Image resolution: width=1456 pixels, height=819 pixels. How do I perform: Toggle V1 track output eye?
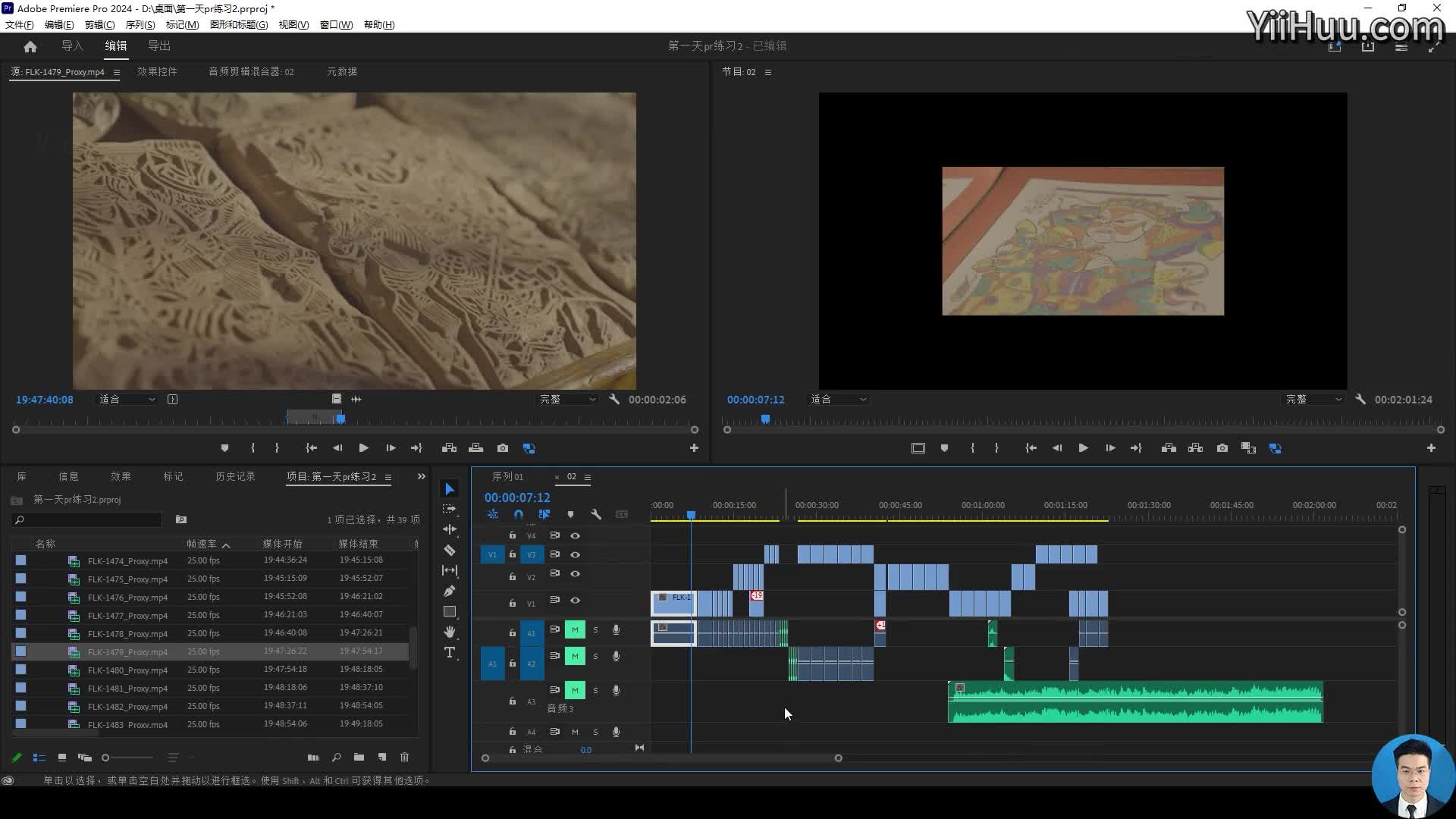[x=576, y=601]
